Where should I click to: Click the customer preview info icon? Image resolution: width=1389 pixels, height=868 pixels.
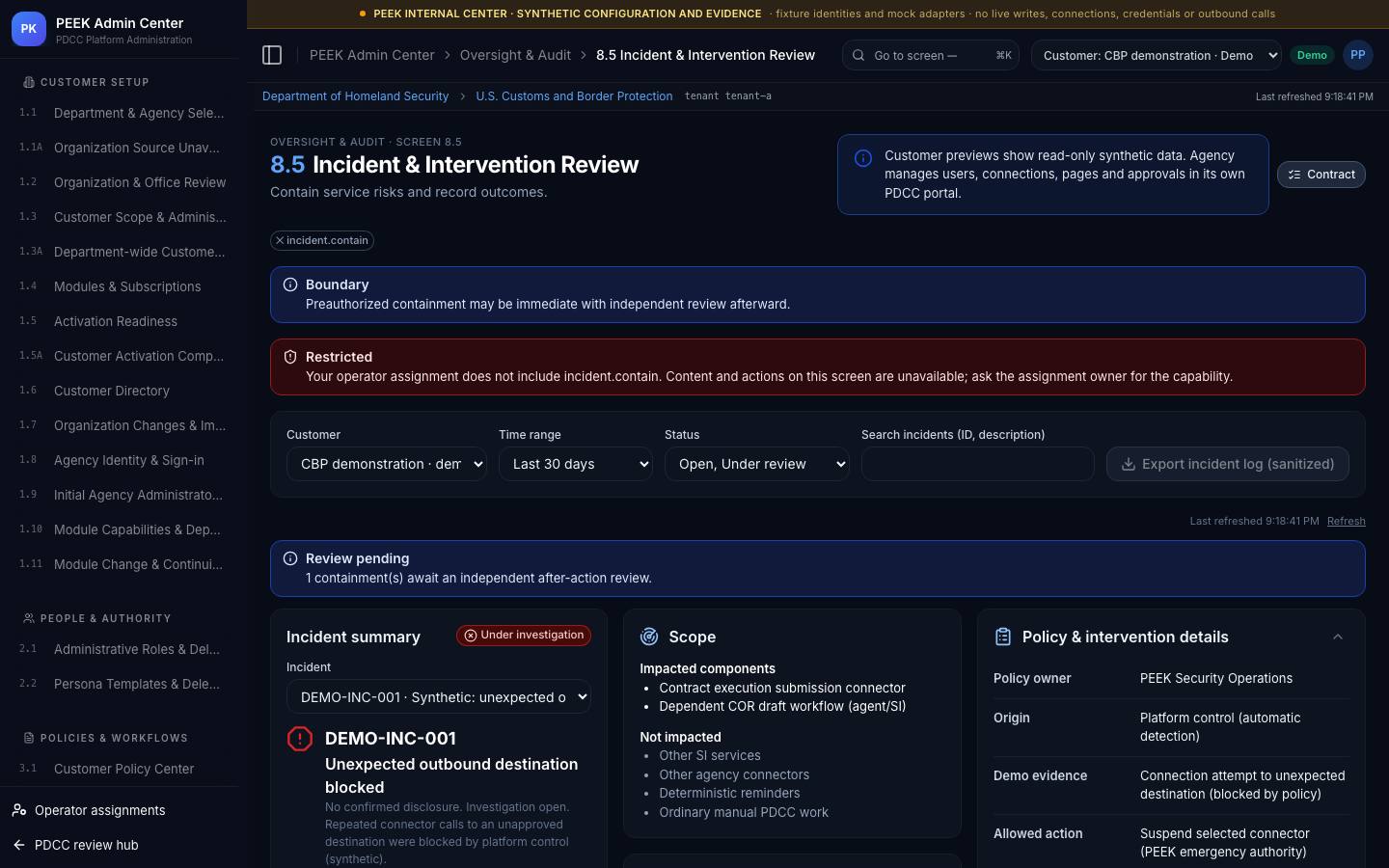click(863, 158)
